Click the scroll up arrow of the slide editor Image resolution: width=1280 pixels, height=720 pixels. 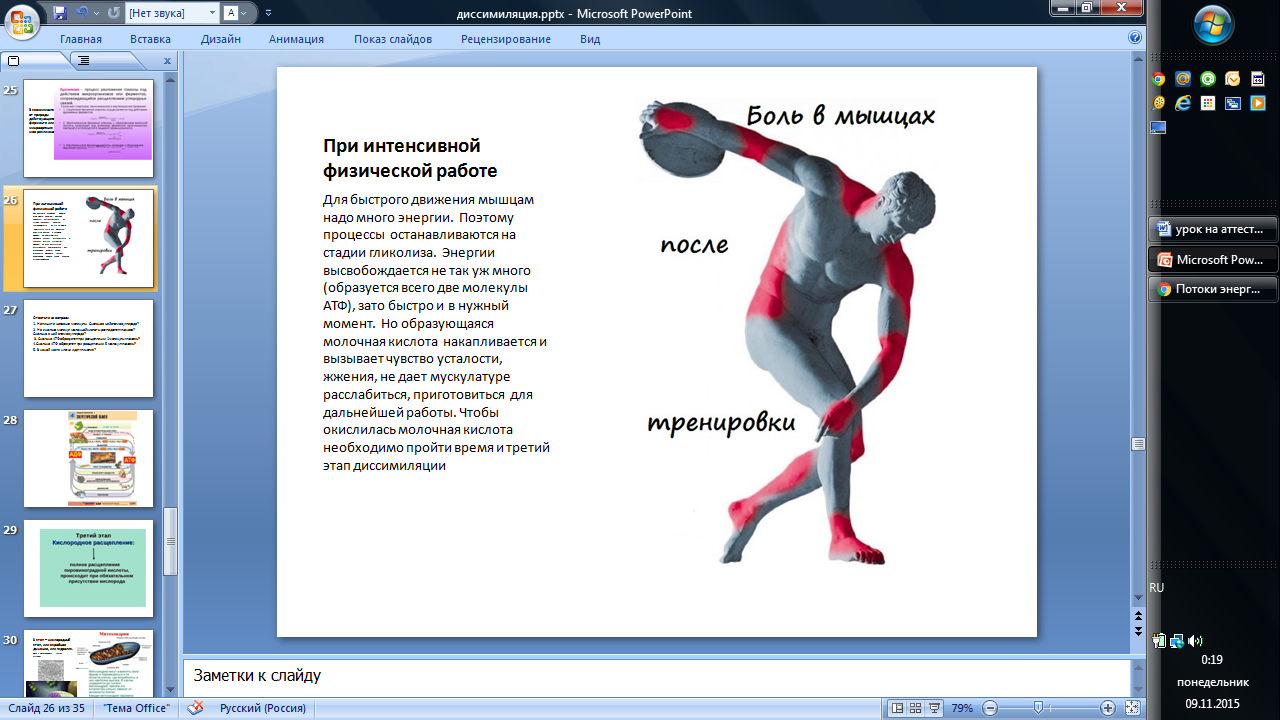tap(1137, 61)
